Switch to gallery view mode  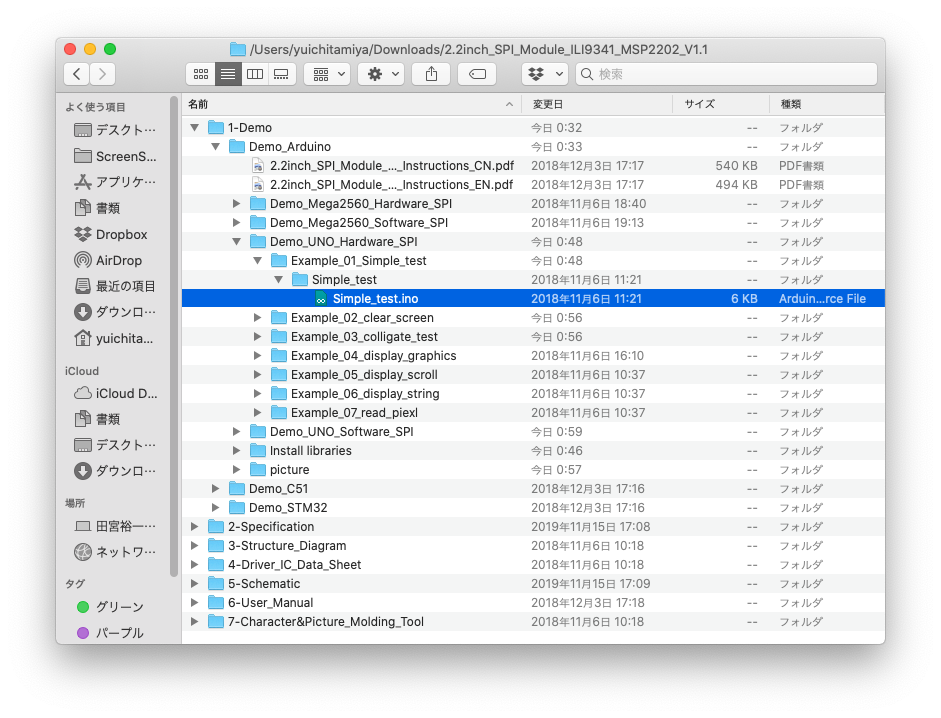tap(281, 74)
